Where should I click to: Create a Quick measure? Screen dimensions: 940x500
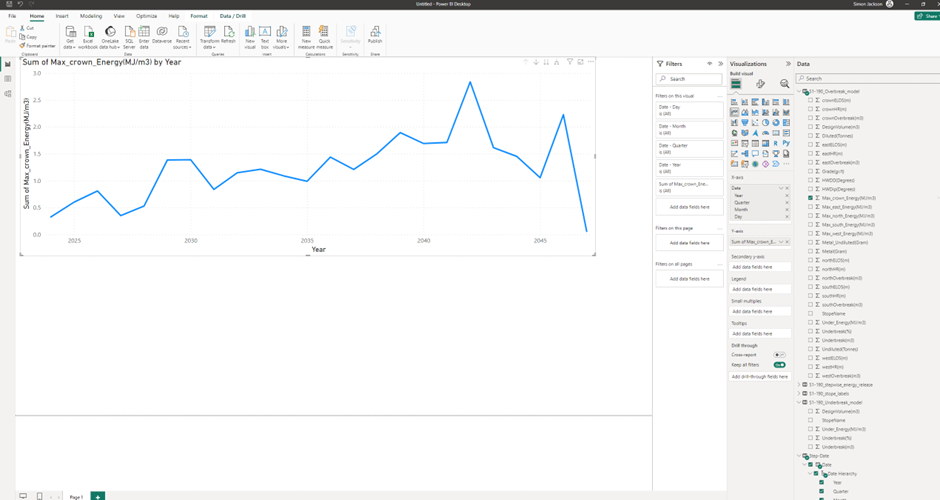click(x=324, y=37)
